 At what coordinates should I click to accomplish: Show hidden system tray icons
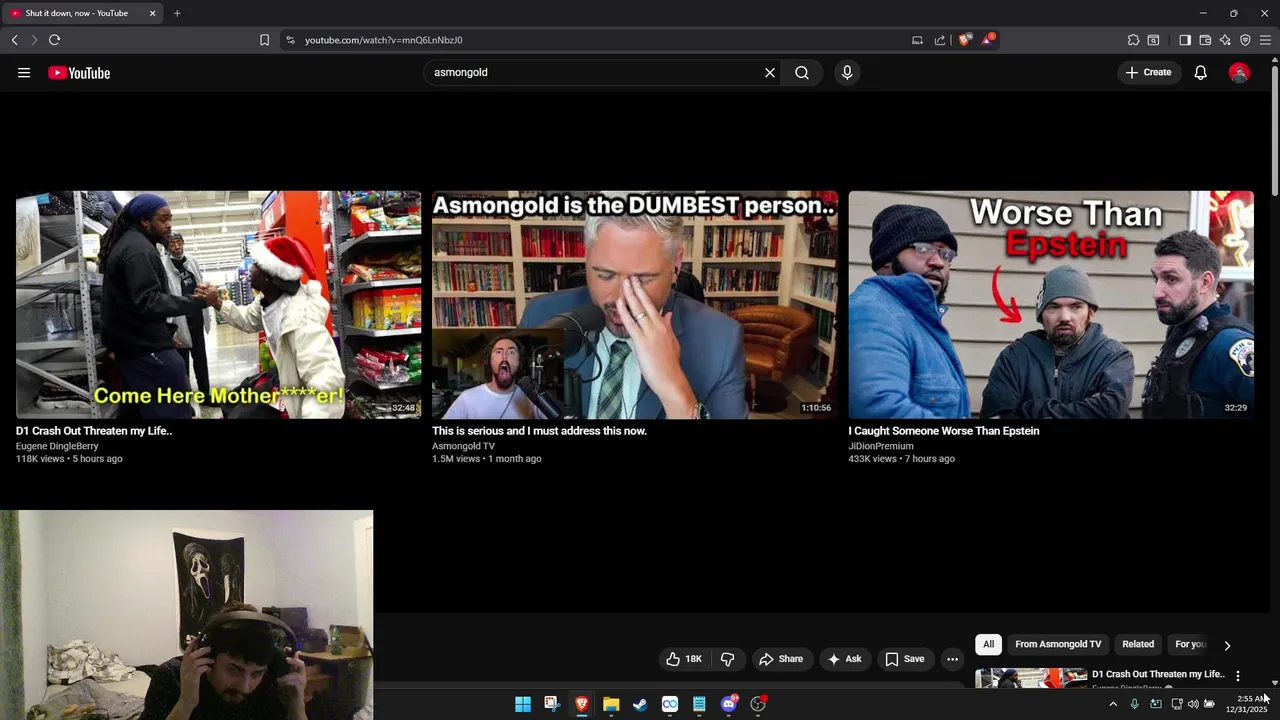pyautogui.click(x=1113, y=704)
